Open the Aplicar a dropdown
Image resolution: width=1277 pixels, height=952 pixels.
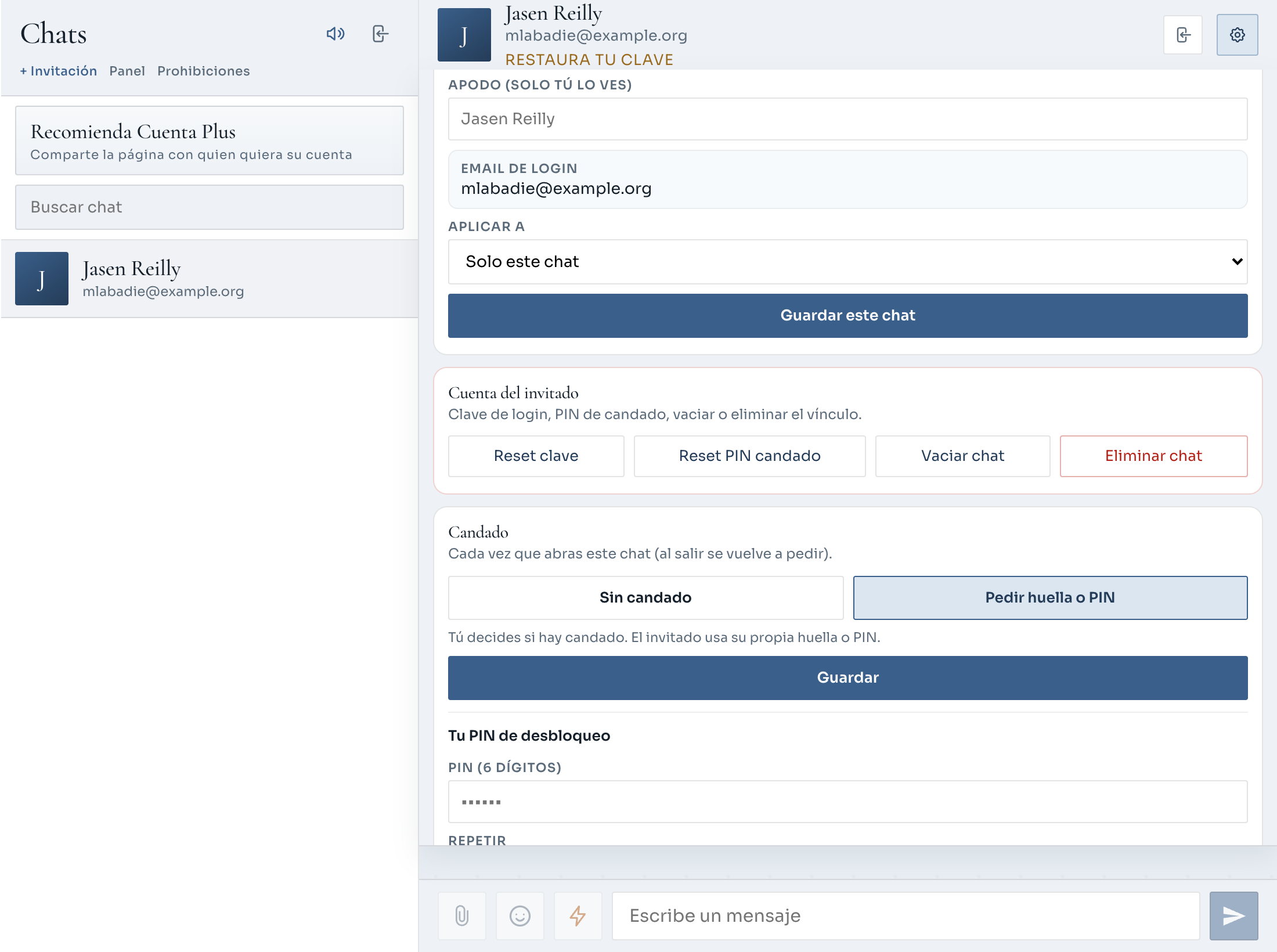(847, 262)
